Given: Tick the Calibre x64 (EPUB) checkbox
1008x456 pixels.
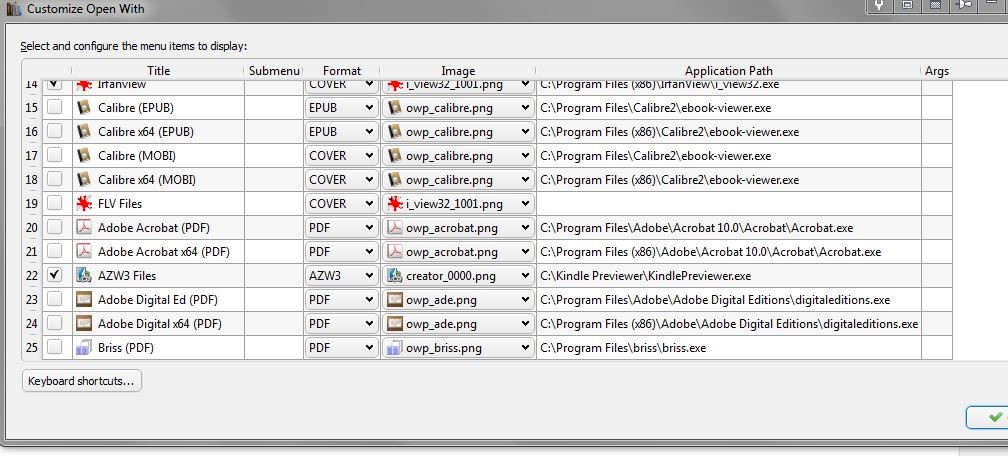Looking at the screenshot, I should click(55, 131).
